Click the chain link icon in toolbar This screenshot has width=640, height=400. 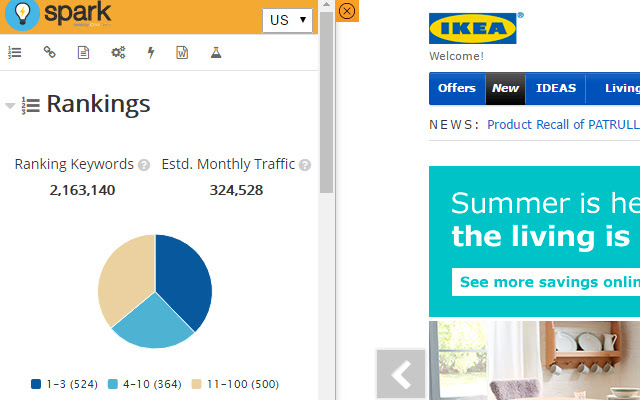(x=49, y=52)
